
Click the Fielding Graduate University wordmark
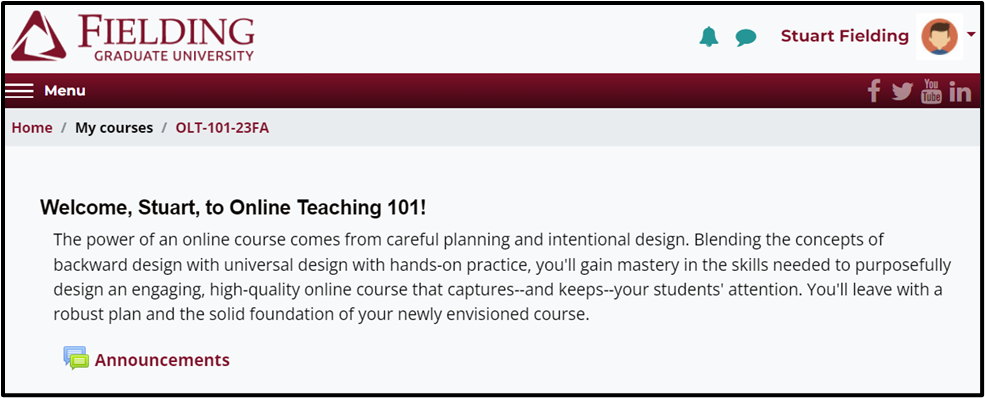(x=166, y=37)
